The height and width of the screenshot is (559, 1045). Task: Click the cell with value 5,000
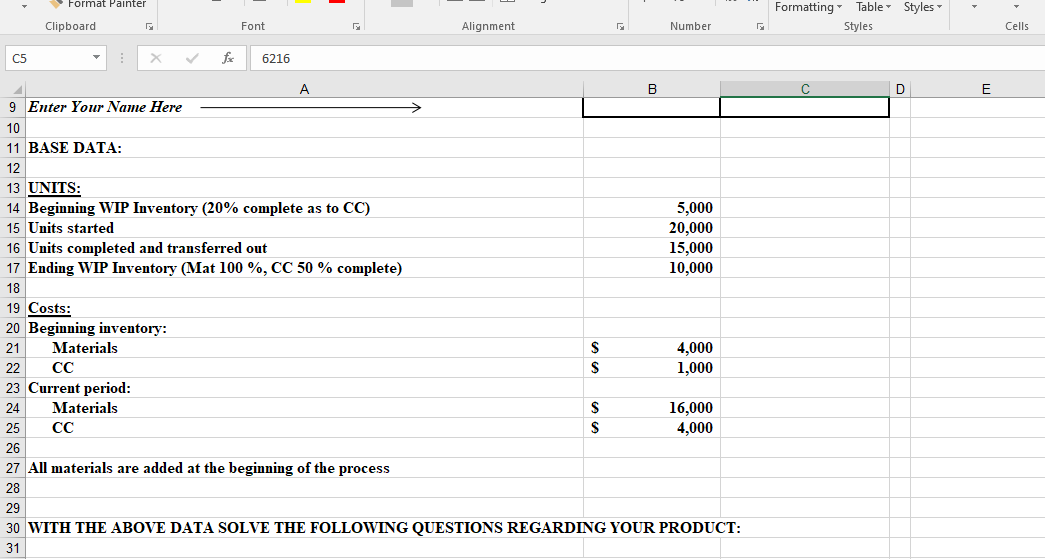tap(652, 208)
